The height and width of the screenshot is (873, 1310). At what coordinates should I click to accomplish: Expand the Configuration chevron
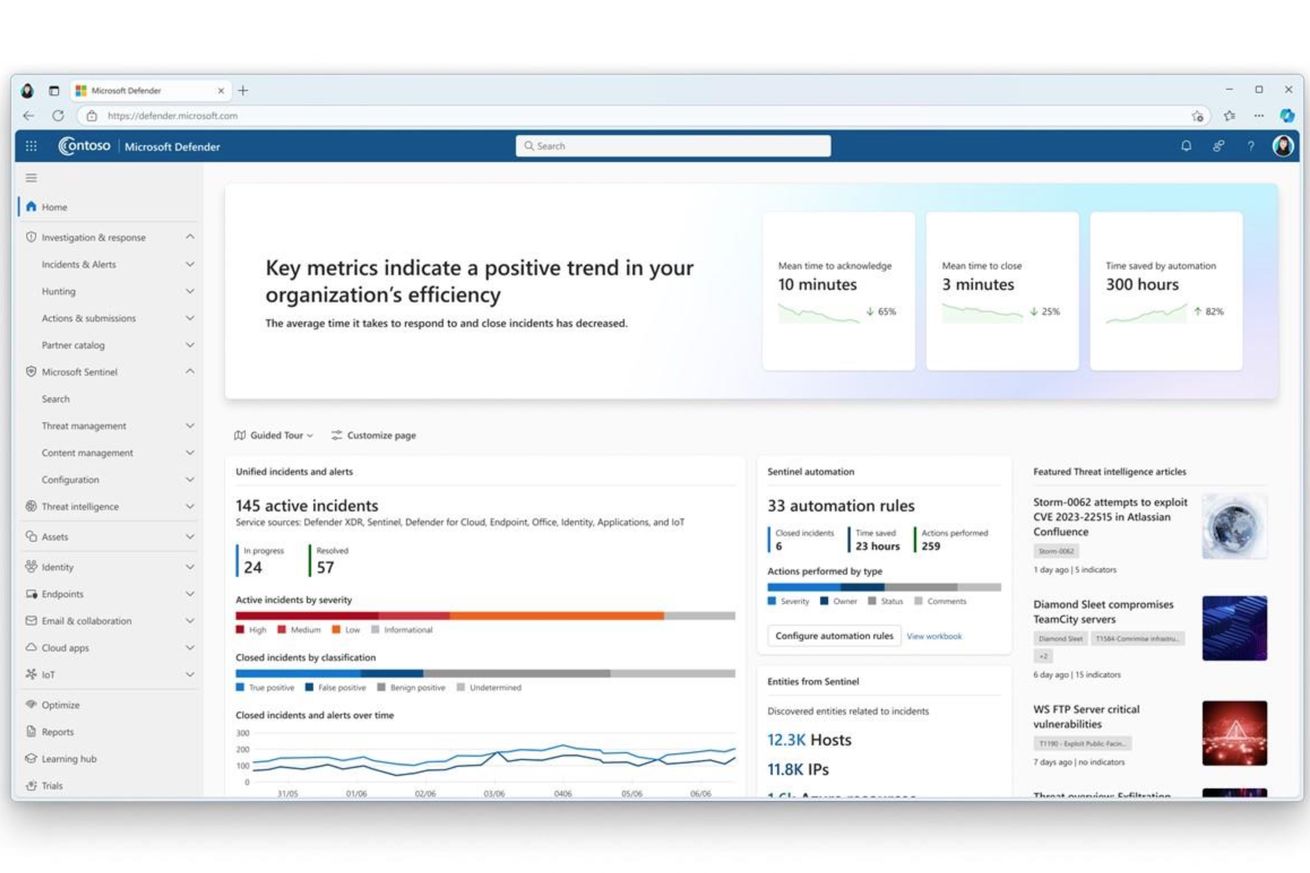click(x=190, y=480)
